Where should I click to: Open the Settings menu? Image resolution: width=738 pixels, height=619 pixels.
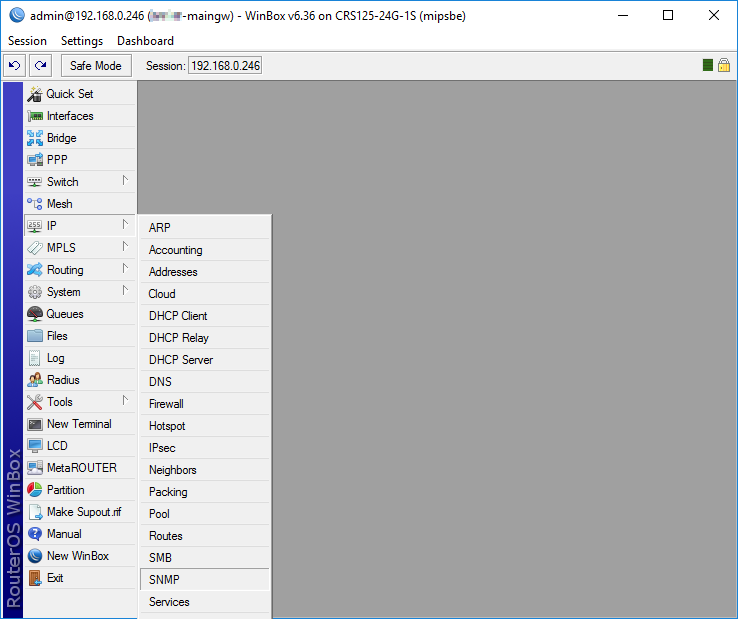pos(82,41)
